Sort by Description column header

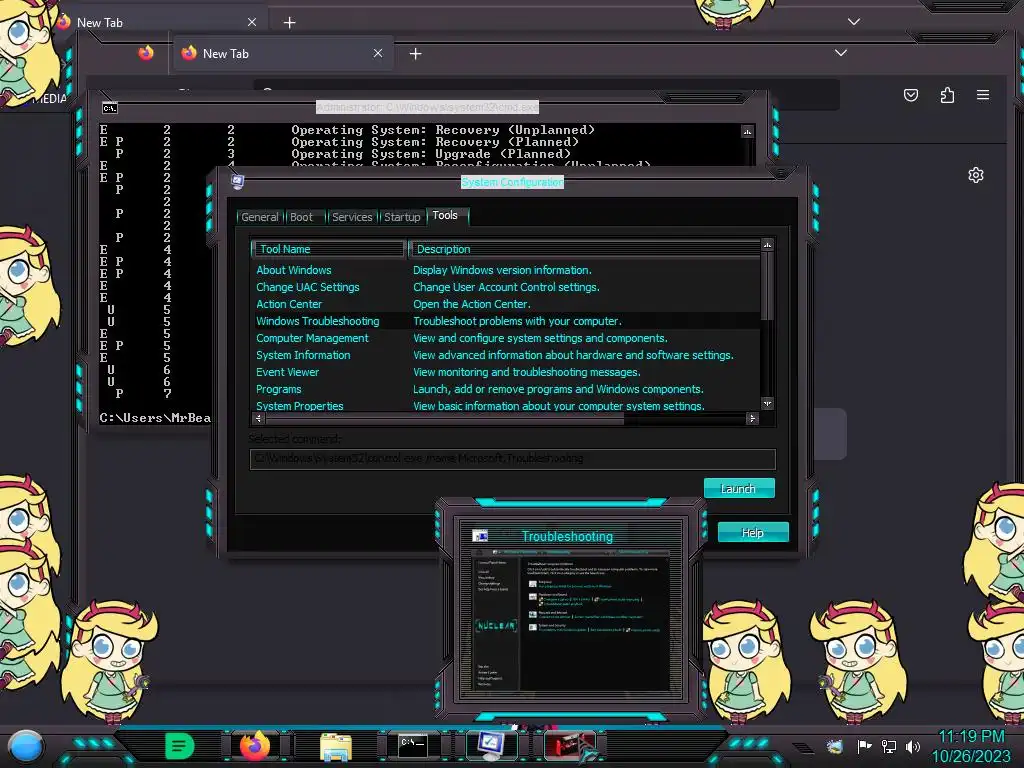tap(584, 249)
